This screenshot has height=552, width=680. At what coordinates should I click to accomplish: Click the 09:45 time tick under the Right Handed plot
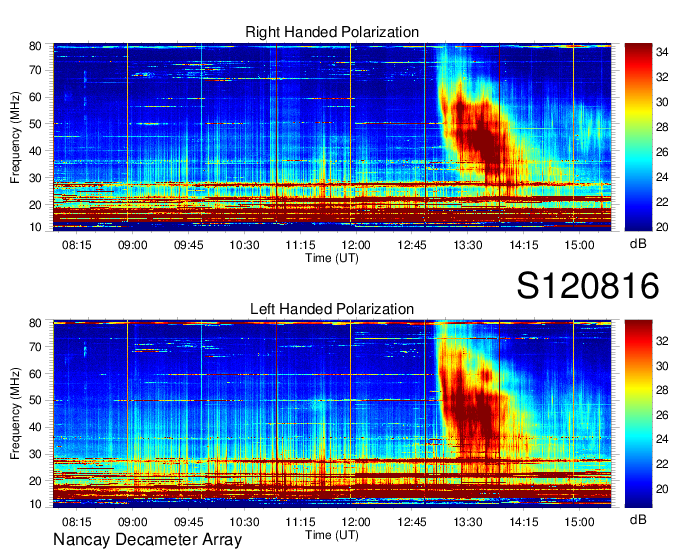click(x=189, y=245)
